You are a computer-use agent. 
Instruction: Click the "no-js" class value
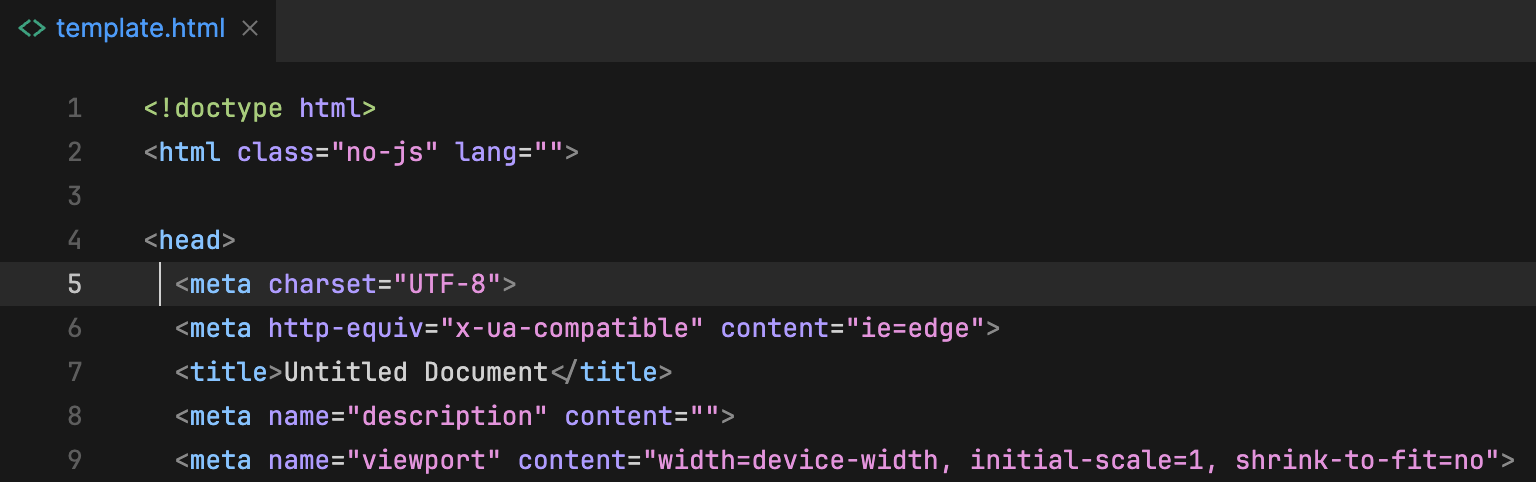[385, 152]
